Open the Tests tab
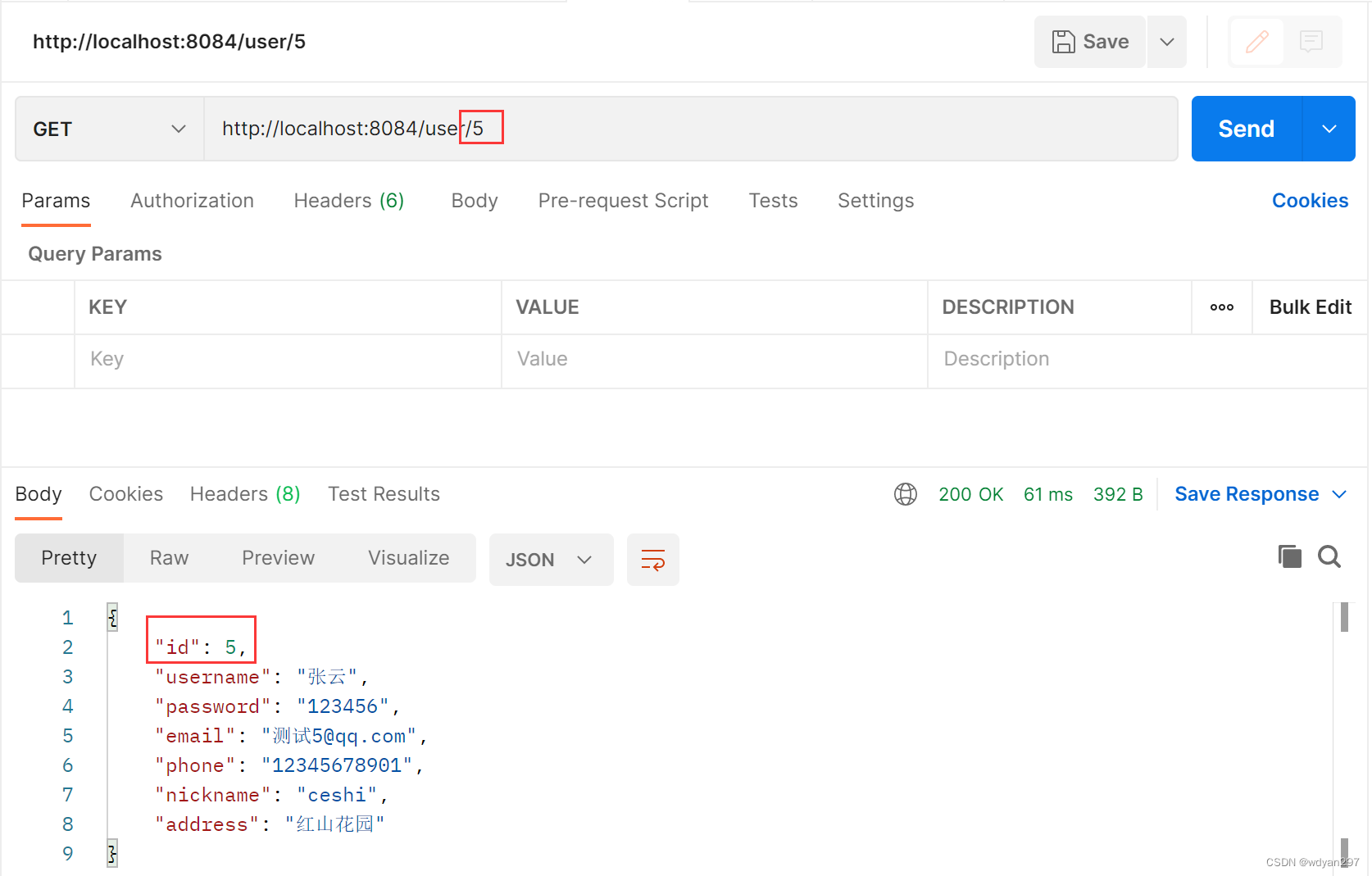This screenshot has width=1372, height=876. tap(772, 200)
